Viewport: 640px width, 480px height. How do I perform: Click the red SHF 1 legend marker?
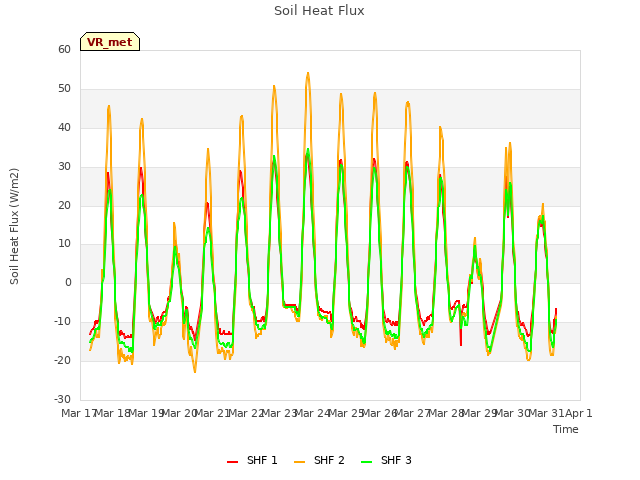(x=233, y=462)
